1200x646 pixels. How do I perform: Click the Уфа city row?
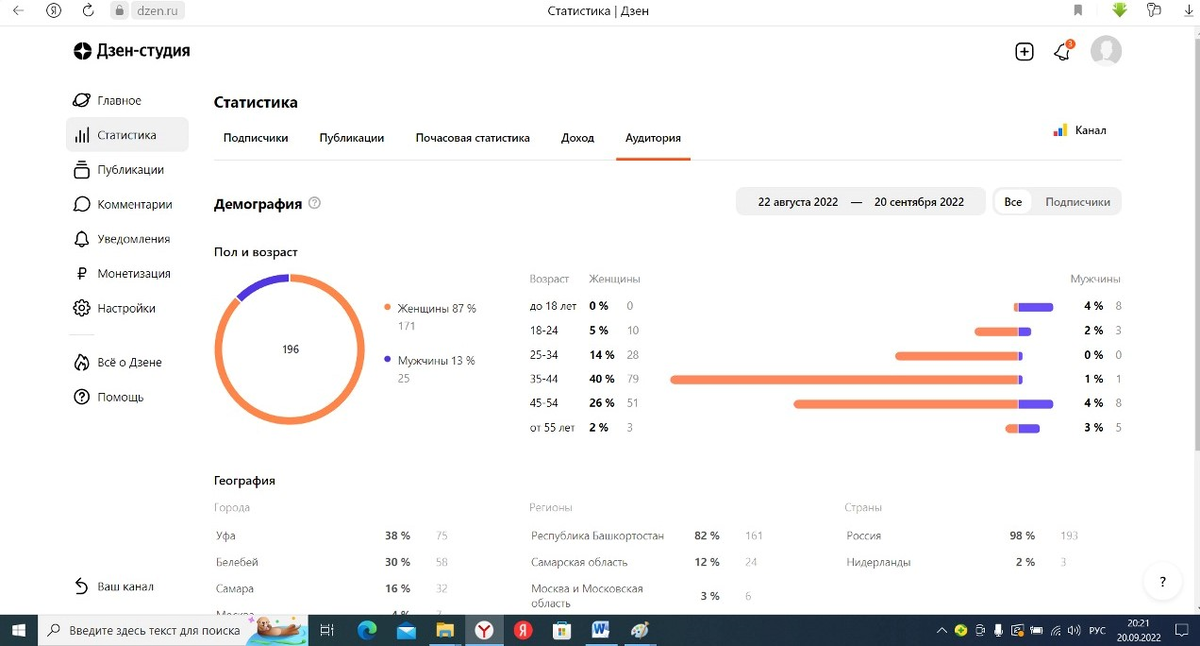(x=332, y=536)
